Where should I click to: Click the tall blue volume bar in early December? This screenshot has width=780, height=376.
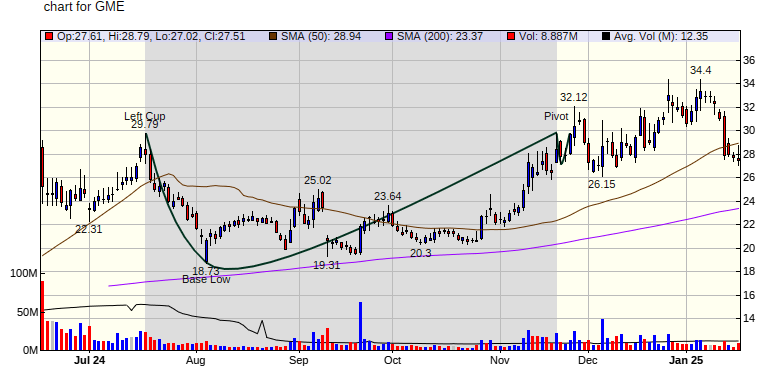tap(602, 335)
